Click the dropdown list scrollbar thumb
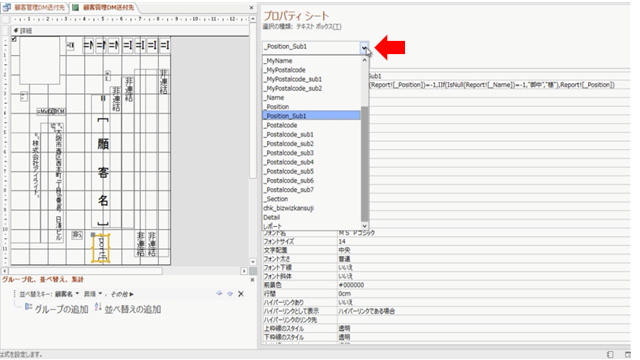This screenshot has height=360, width=640. [x=364, y=163]
